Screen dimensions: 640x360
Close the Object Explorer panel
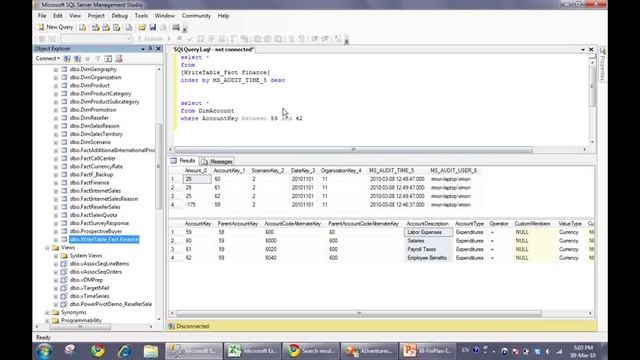pyautogui.click(x=158, y=49)
